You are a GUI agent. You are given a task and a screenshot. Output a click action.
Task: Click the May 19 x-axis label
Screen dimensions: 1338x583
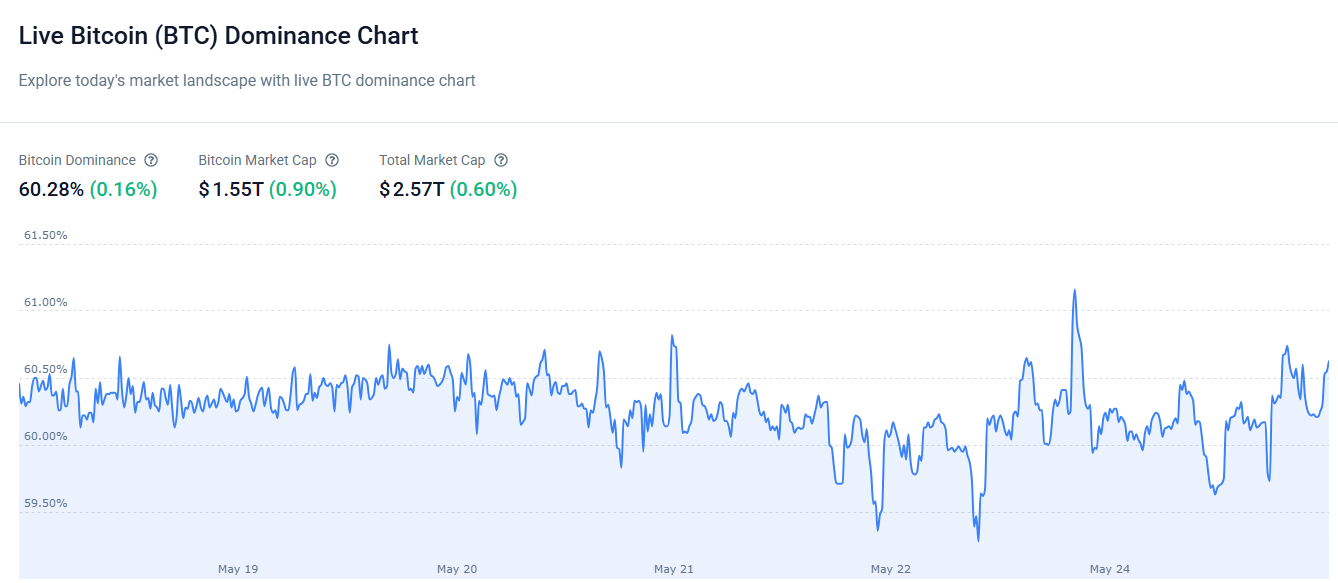coord(238,569)
